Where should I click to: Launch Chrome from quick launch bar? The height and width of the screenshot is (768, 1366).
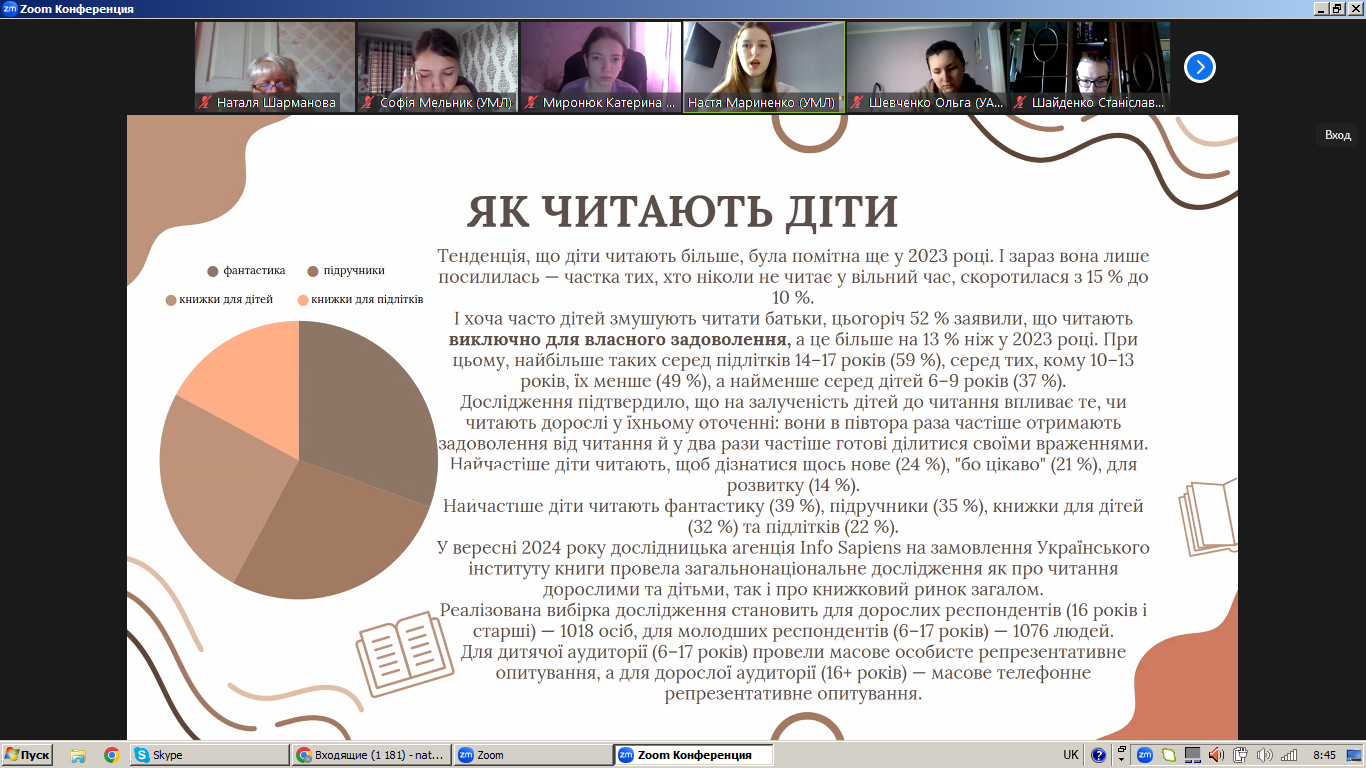pos(111,755)
